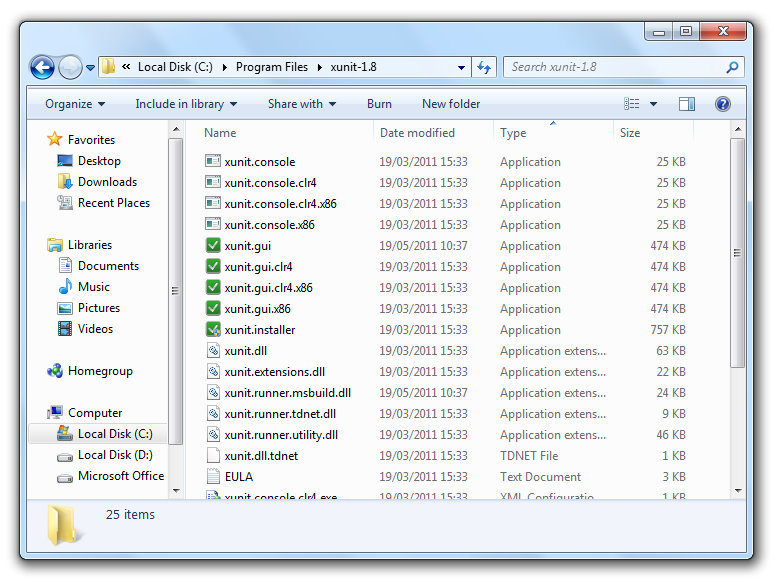Viewport: 778px width, 583px height.
Task: Click the xunit.runner.utility.dll file icon
Action: pyautogui.click(x=213, y=434)
